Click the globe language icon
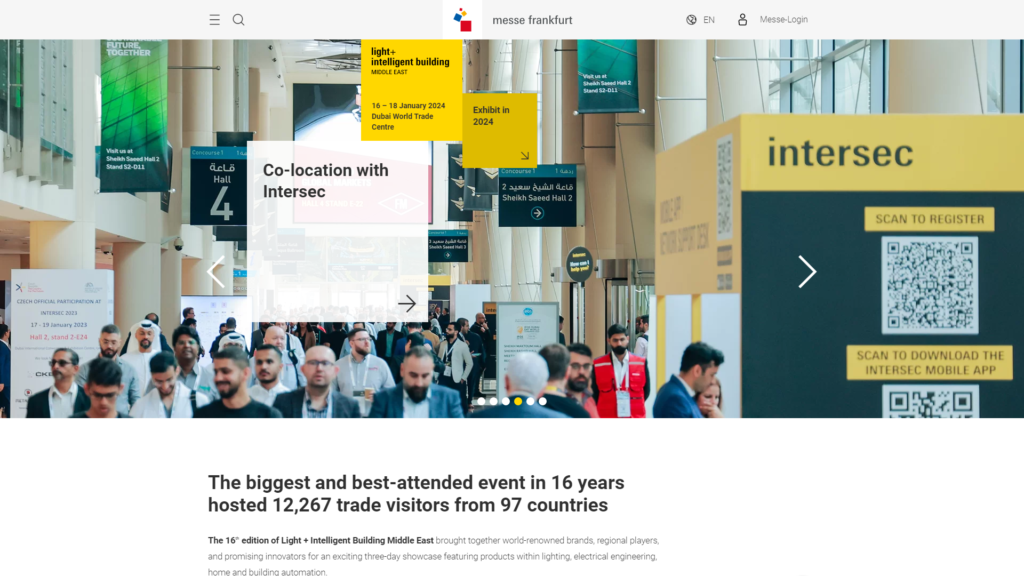The image size is (1024, 576). click(x=691, y=20)
